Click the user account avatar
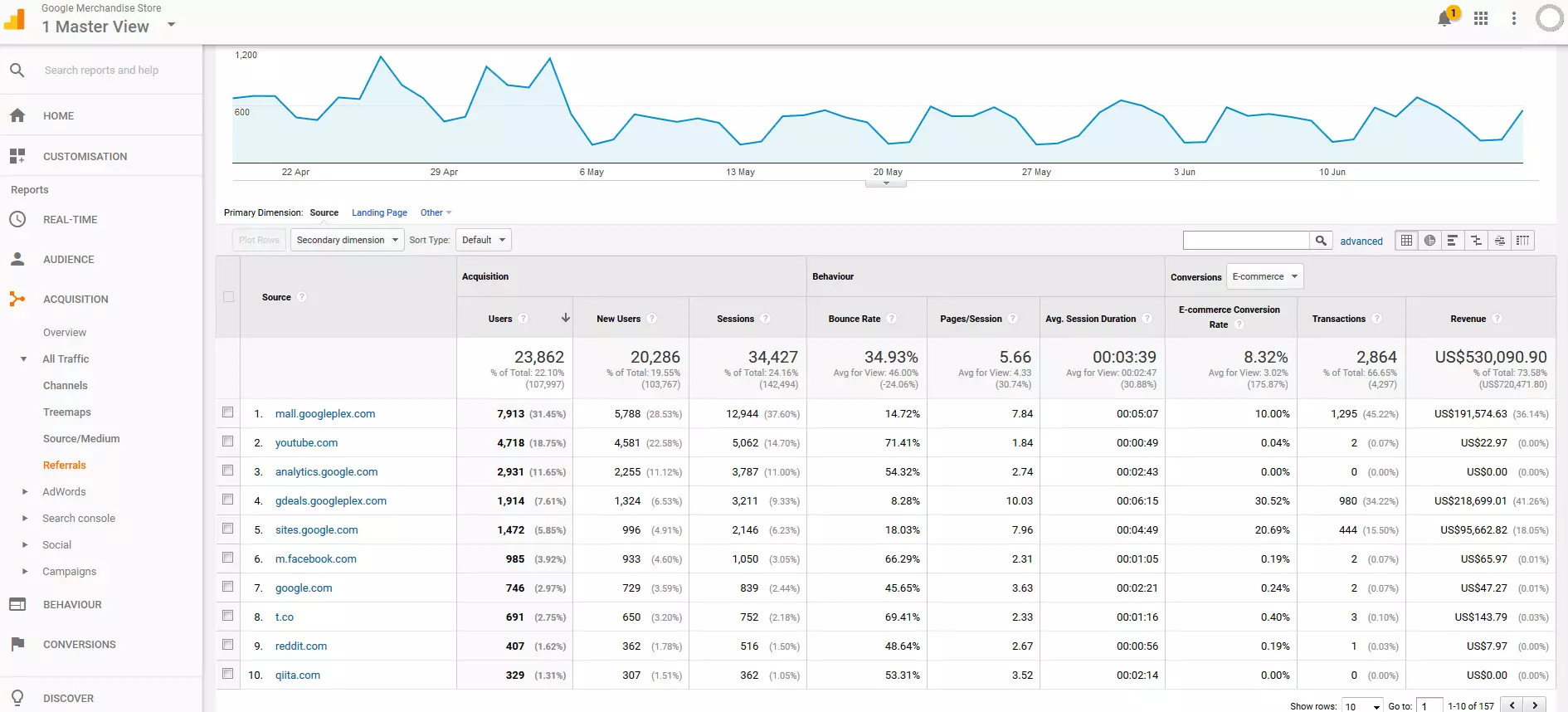Image resolution: width=1568 pixels, height=712 pixels. 1550,18
